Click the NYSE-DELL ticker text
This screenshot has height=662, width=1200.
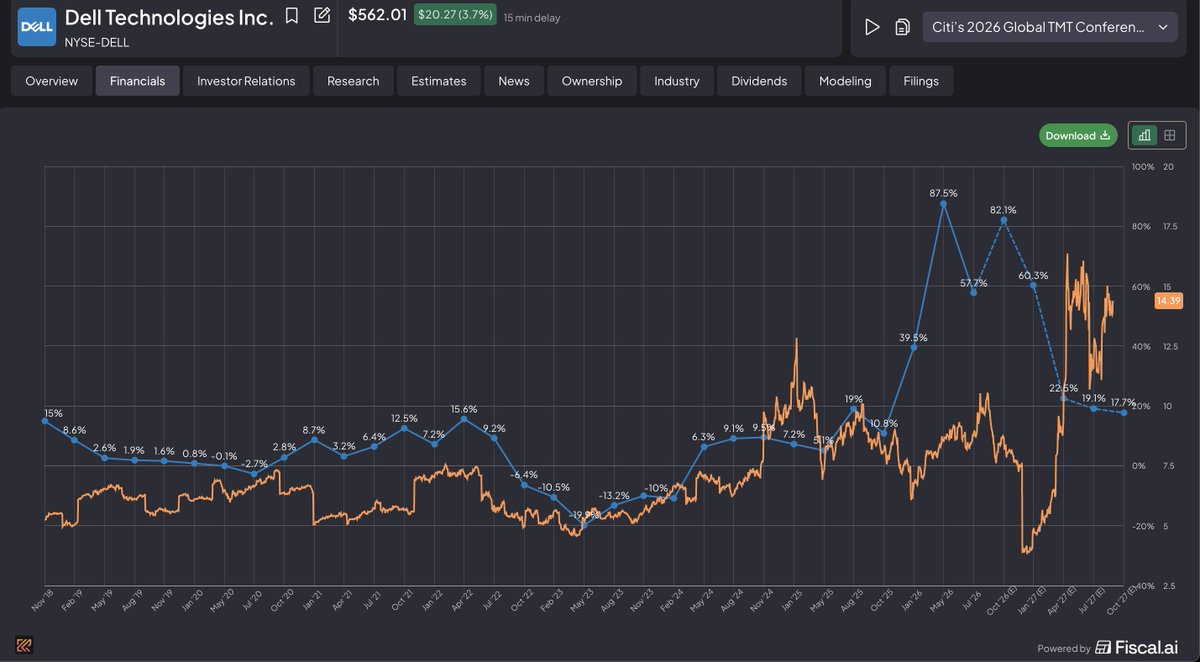[x=97, y=42]
